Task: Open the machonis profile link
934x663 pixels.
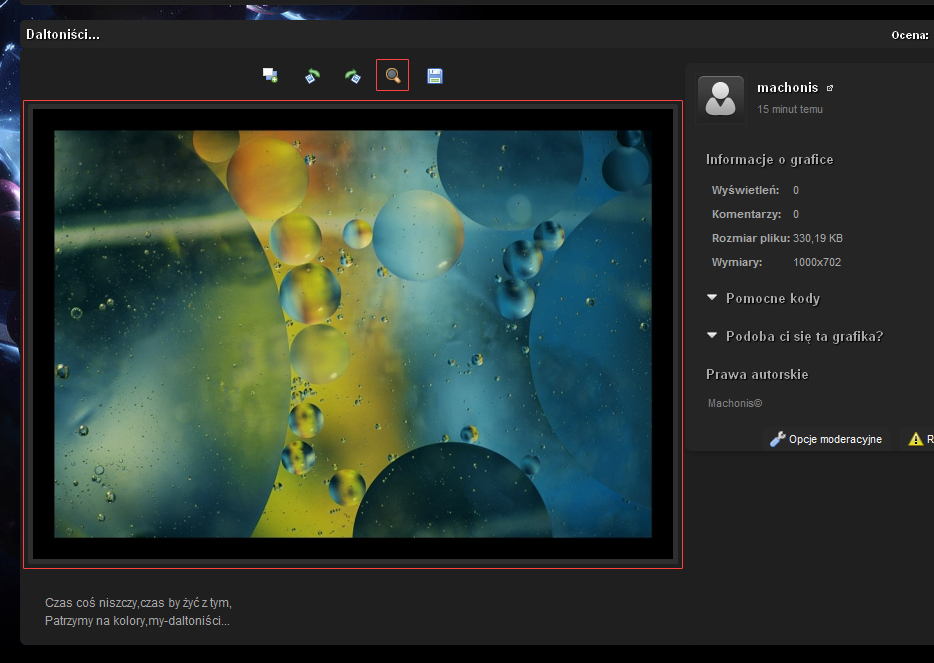Action: click(787, 88)
